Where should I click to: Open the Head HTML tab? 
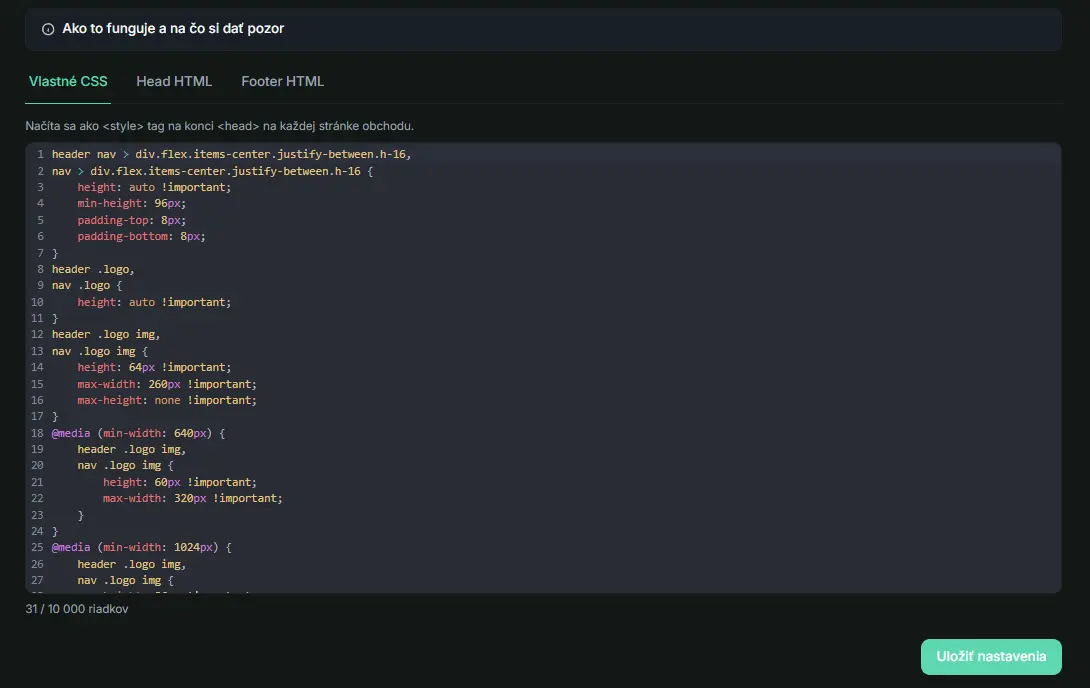coord(174,81)
